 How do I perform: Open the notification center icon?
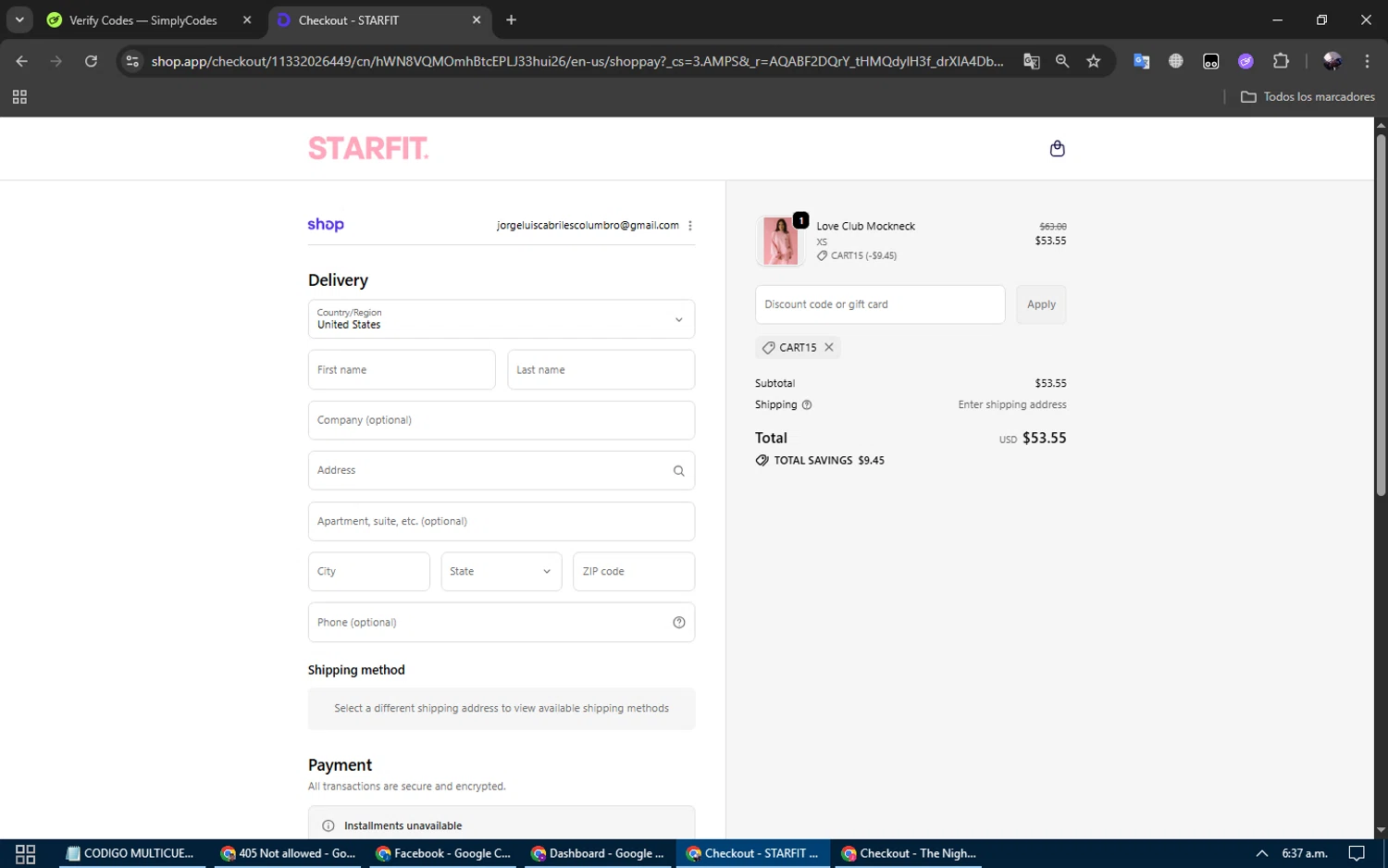[1357, 853]
